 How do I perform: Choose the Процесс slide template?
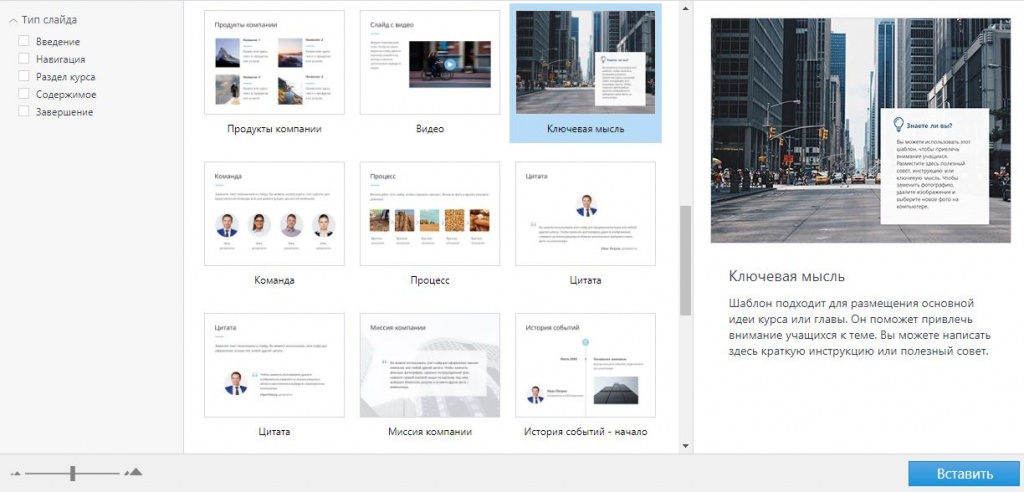point(429,214)
